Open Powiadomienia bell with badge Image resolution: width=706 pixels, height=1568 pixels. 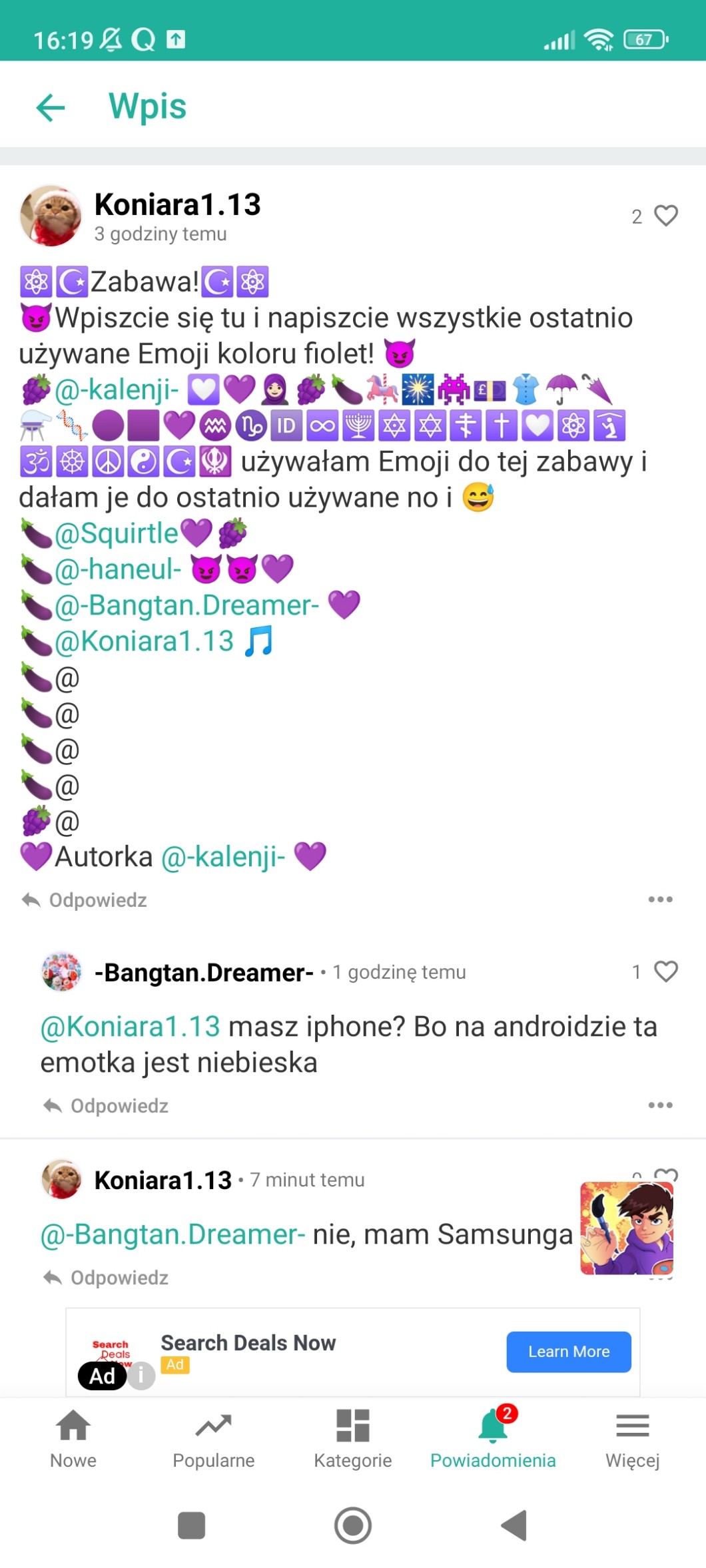[493, 1438]
